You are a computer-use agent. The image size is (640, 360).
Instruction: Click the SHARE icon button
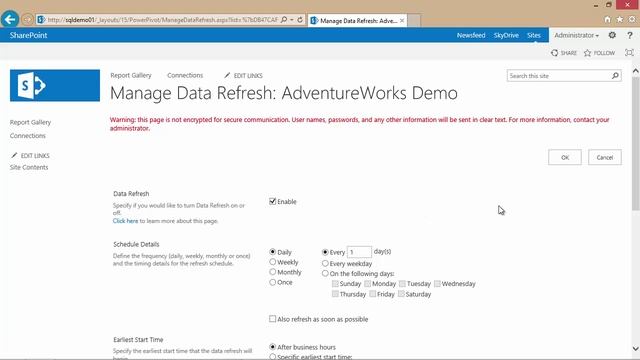pos(564,53)
